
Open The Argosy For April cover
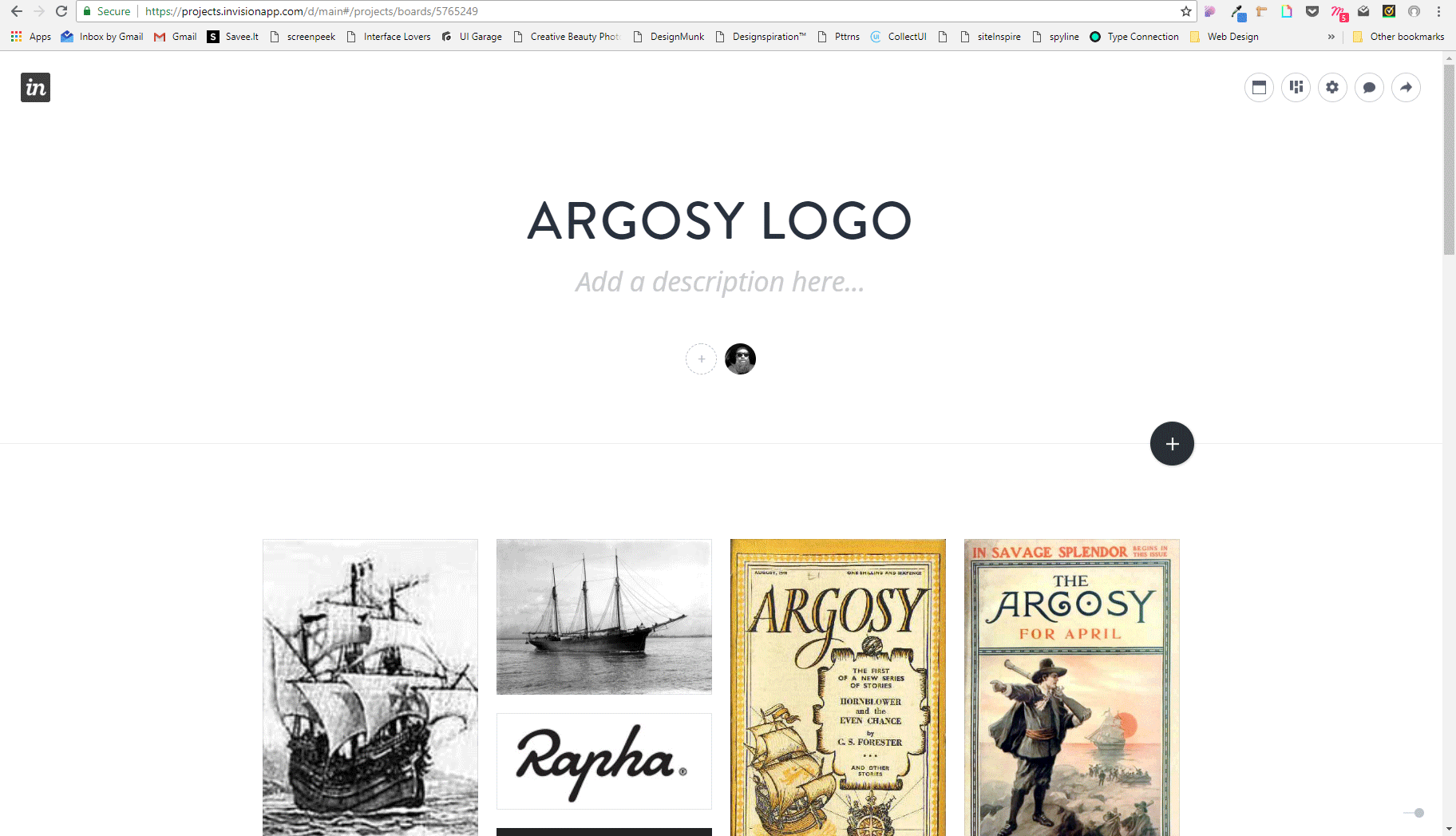[x=1072, y=687]
